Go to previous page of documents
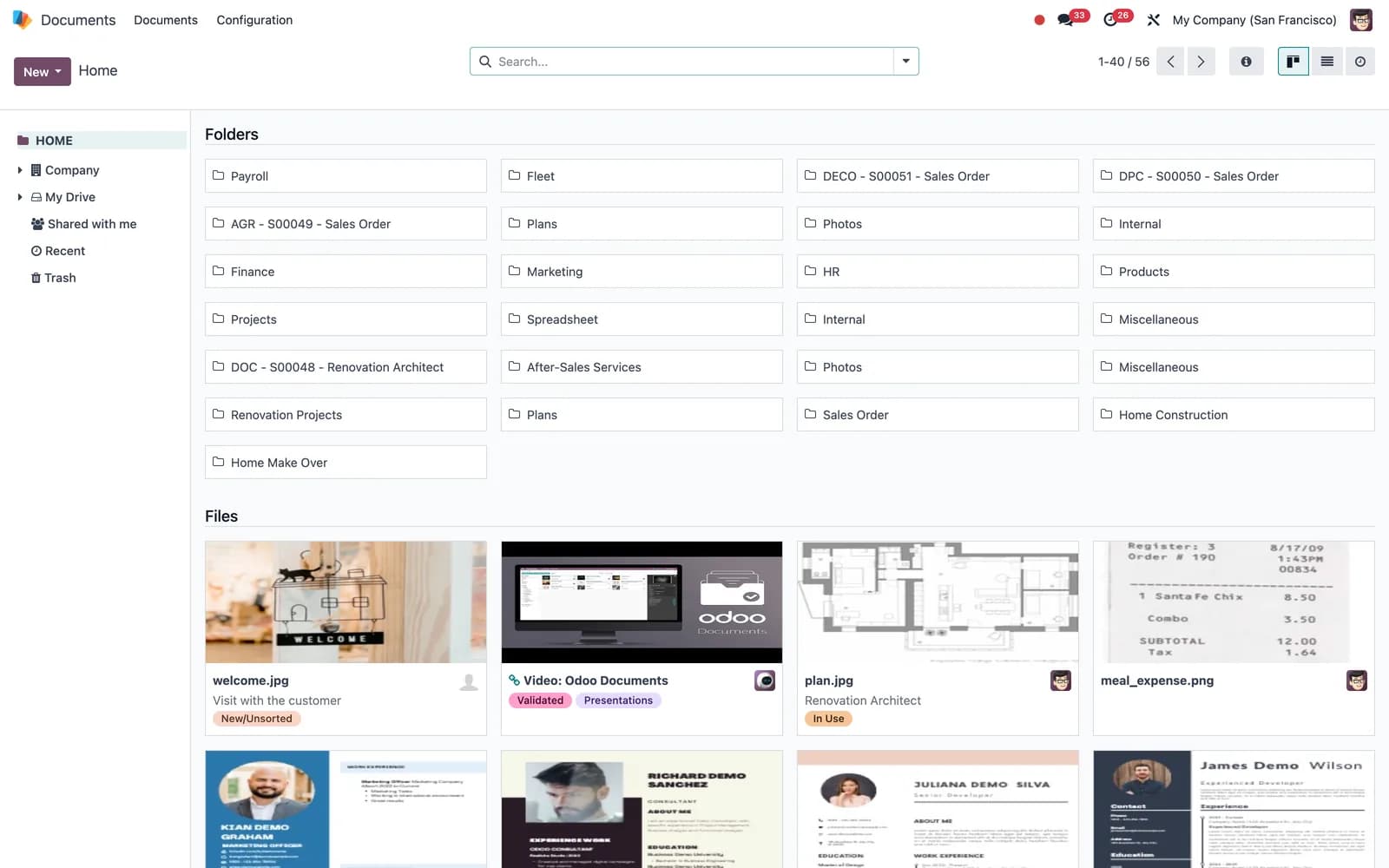The width and height of the screenshot is (1389, 868). click(1170, 62)
